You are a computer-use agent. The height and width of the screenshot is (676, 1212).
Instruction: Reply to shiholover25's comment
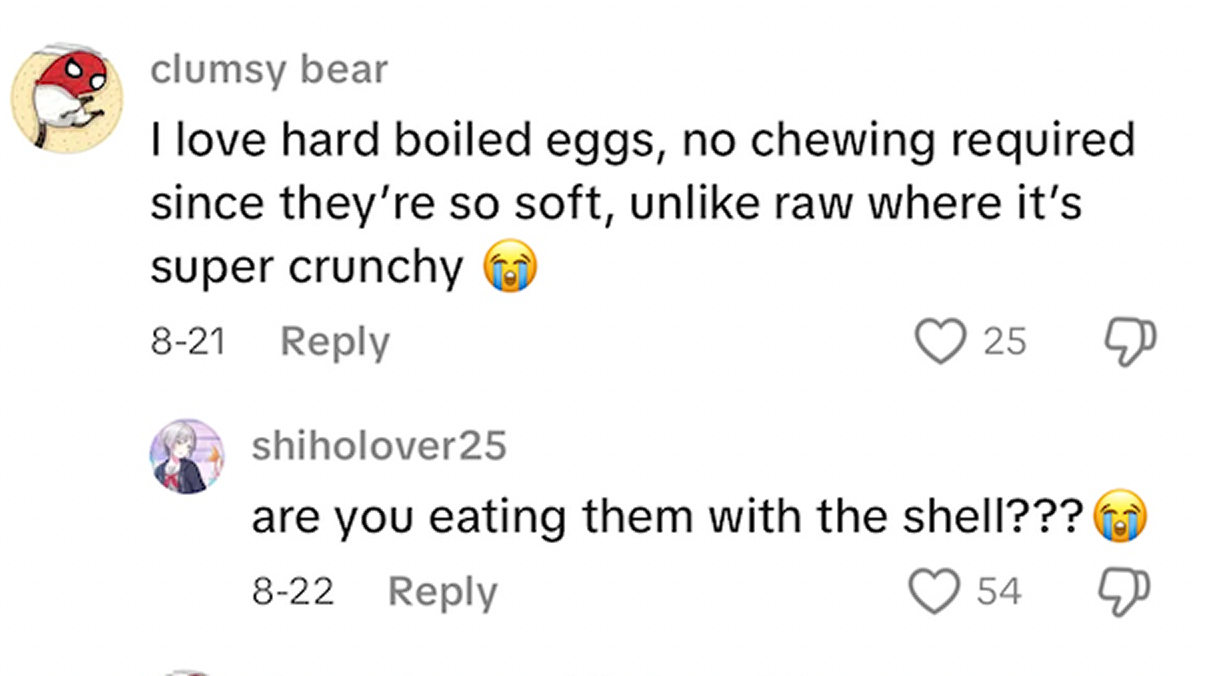(441, 592)
